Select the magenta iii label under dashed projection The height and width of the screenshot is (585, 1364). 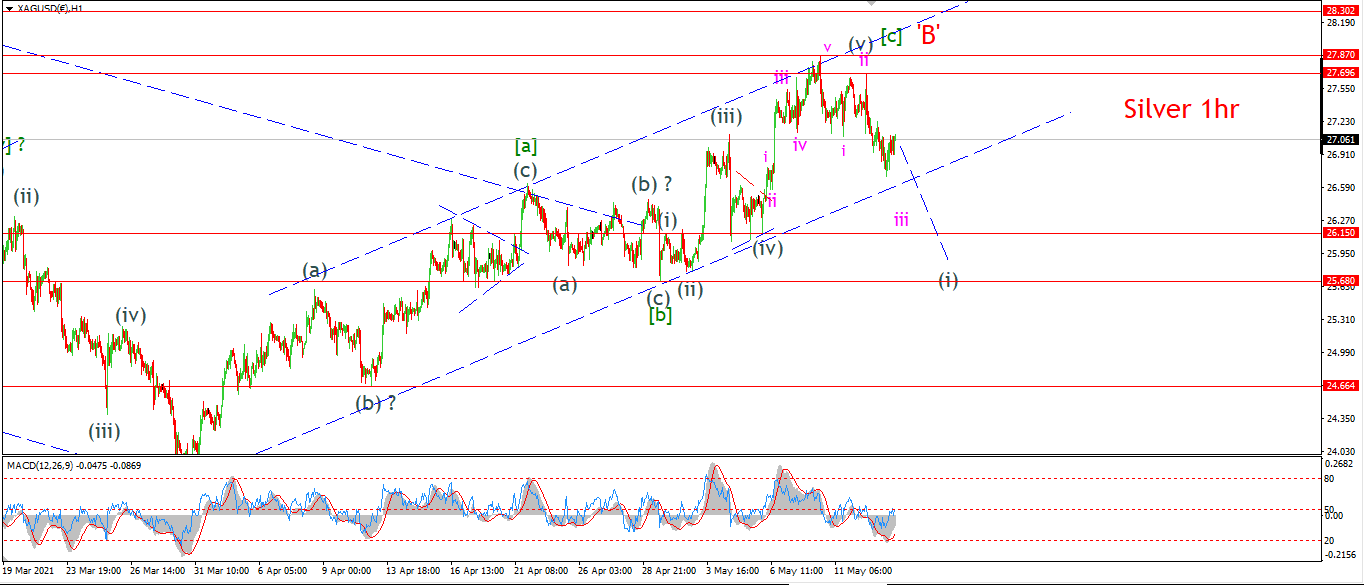(x=901, y=220)
